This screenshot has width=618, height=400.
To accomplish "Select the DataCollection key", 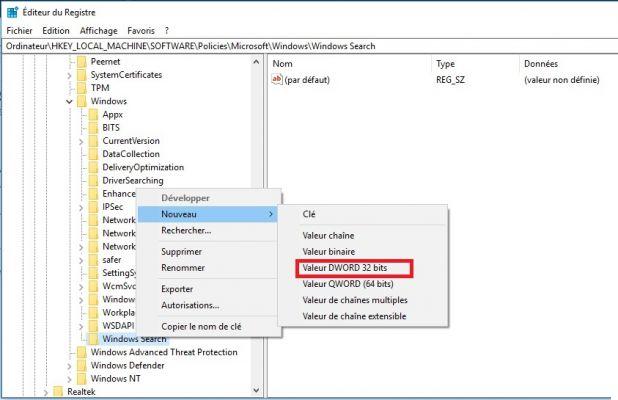I will (x=131, y=154).
